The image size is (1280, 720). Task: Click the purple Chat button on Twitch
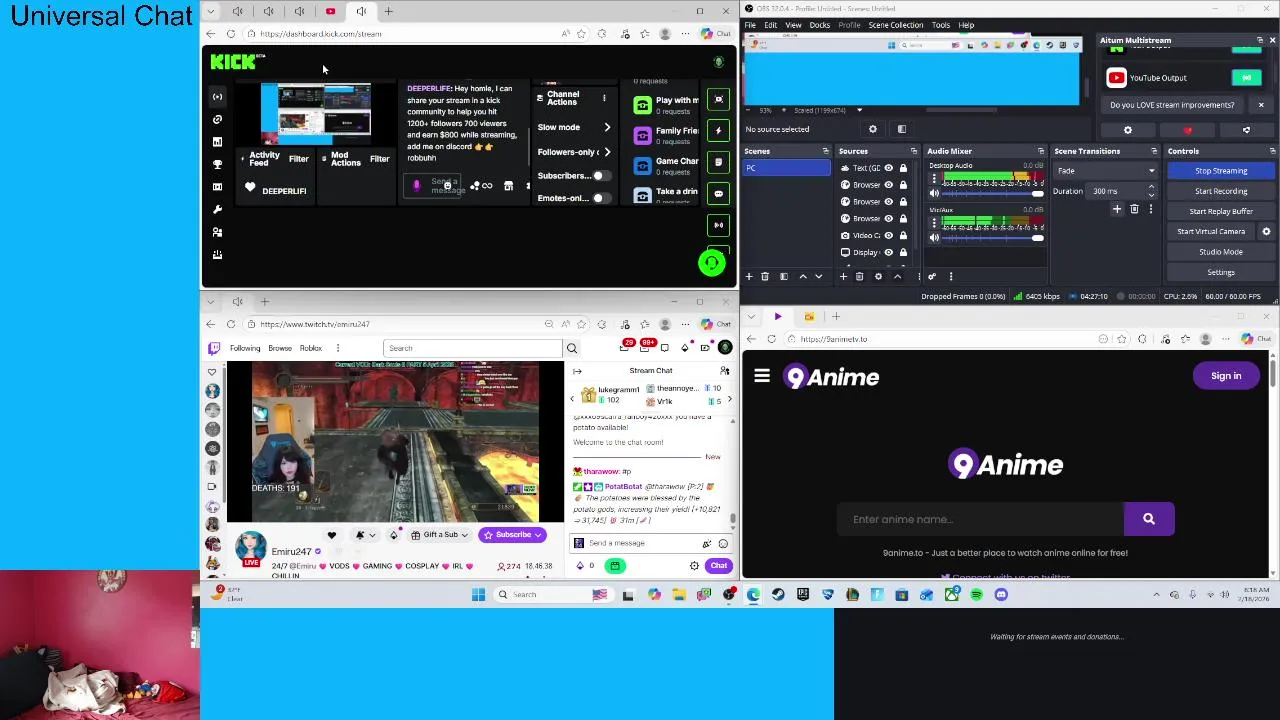pos(719,566)
